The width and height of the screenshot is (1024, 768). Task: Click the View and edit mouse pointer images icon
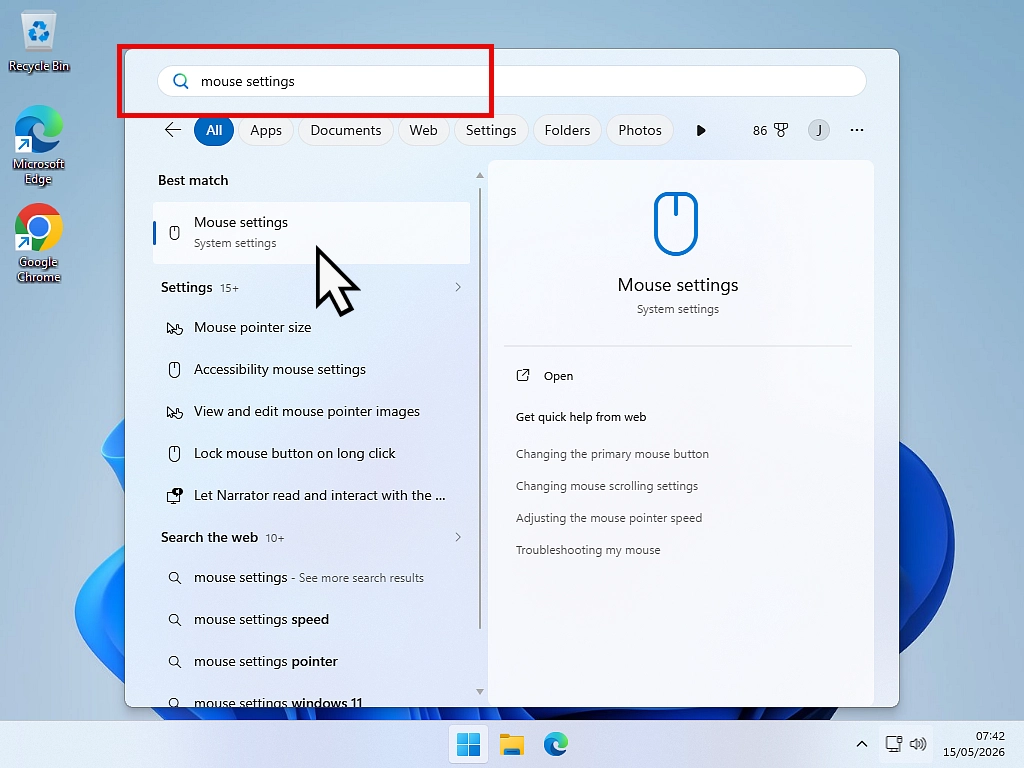click(x=174, y=412)
